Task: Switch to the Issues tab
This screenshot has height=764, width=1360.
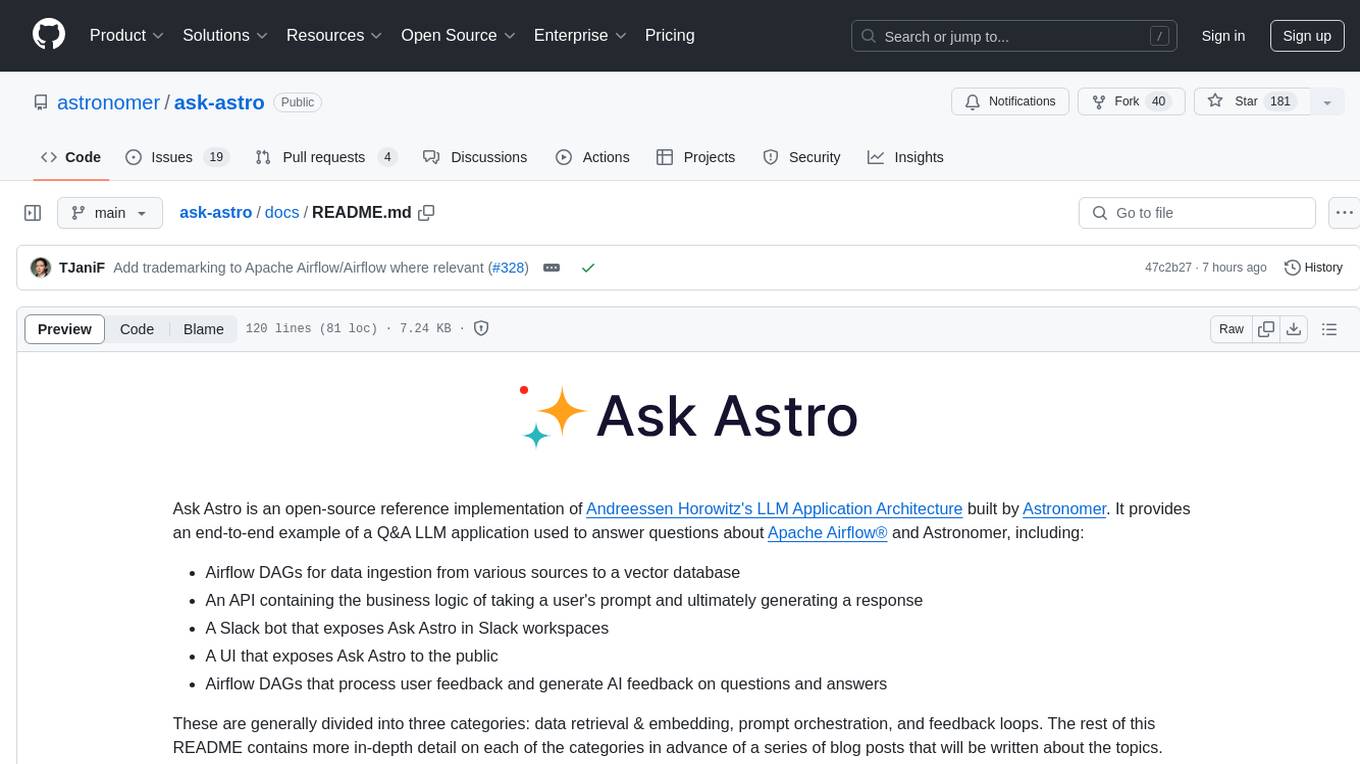Action: click(x=177, y=157)
